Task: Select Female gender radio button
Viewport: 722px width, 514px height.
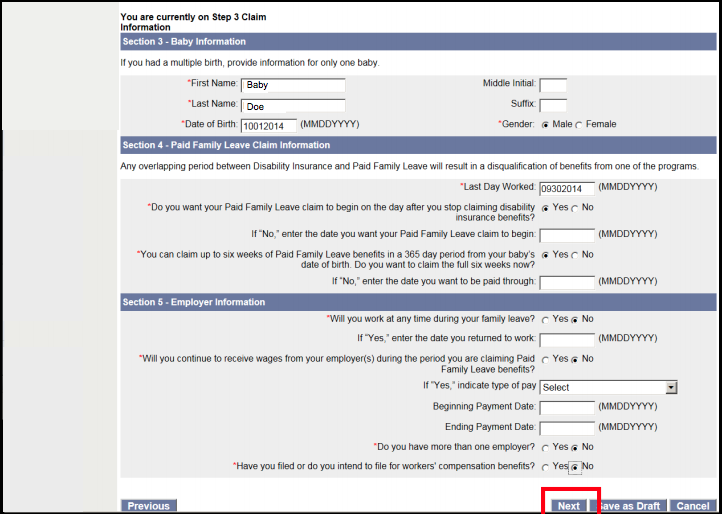Action: coord(579,125)
